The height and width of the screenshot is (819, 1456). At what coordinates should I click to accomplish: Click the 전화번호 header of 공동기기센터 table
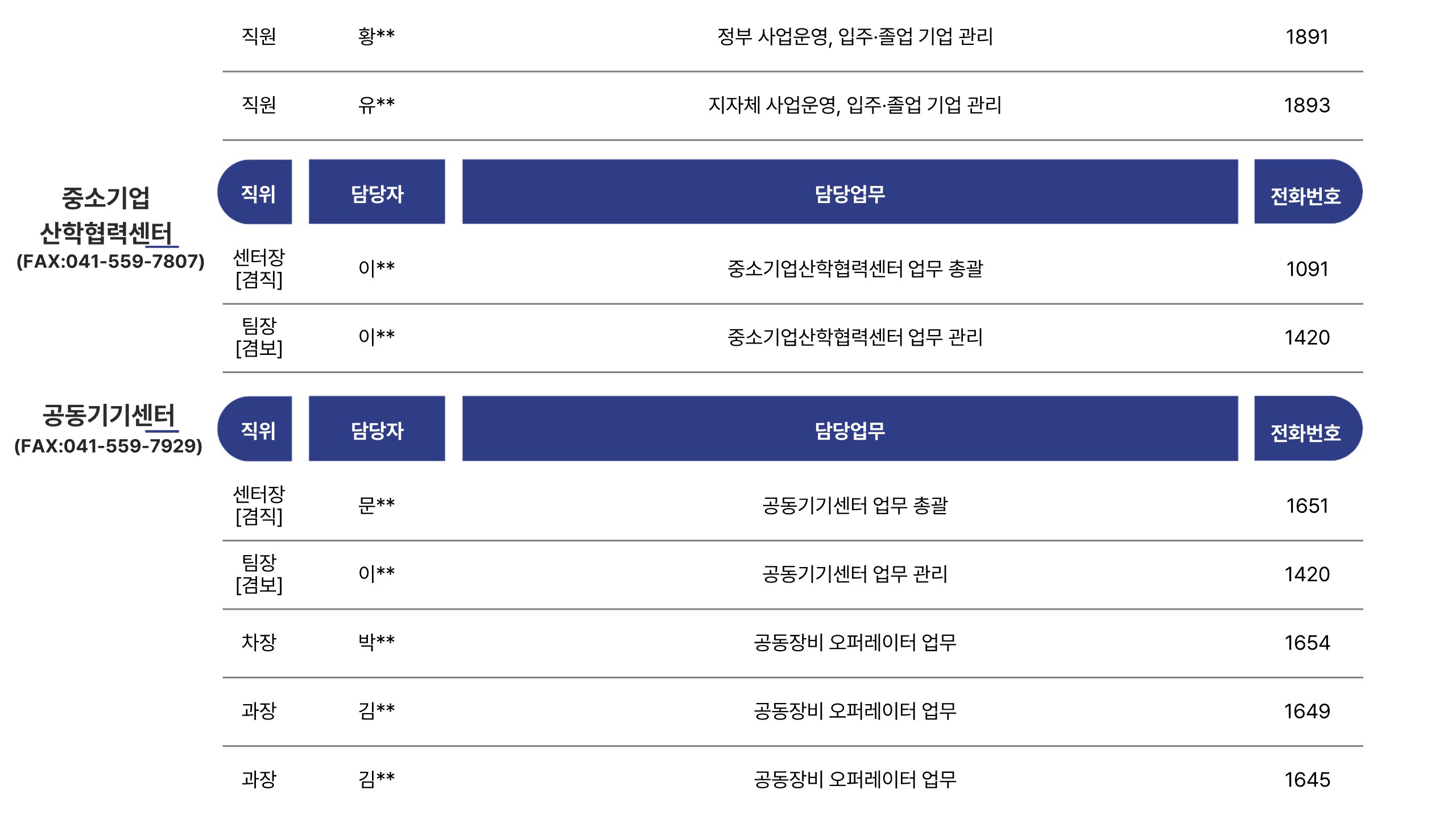pos(1308,428)
